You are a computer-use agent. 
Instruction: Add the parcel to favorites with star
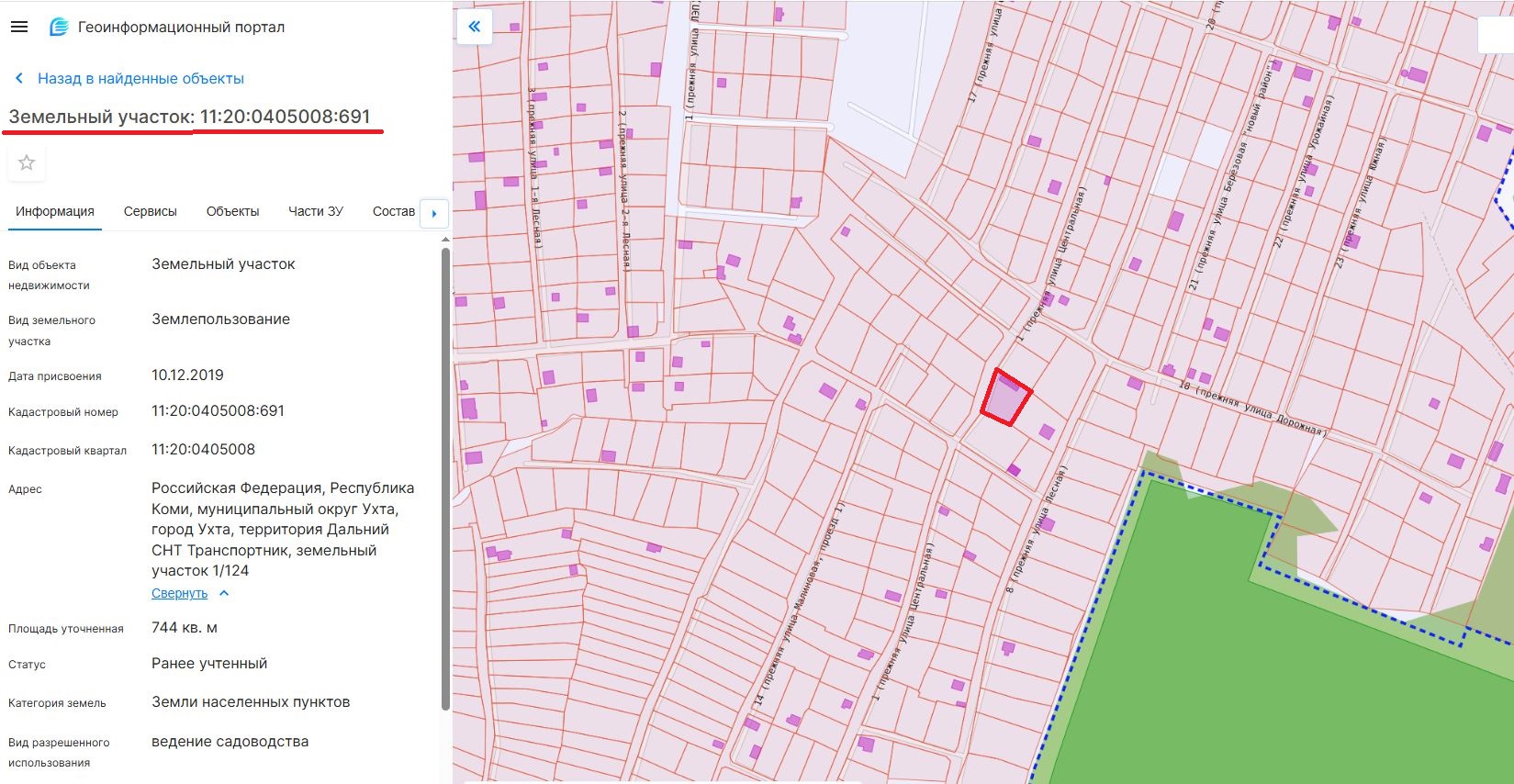27,162
